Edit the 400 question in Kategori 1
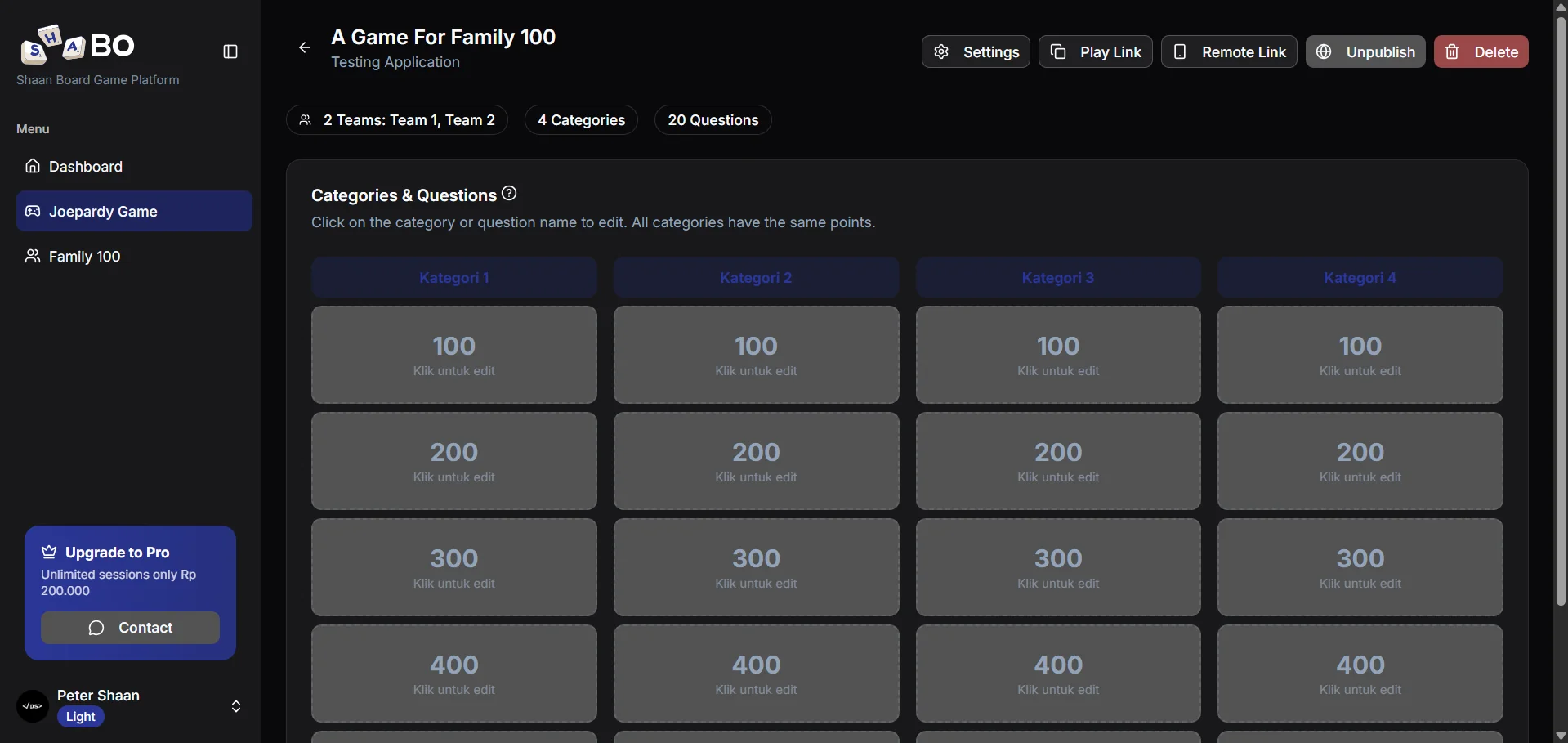Viewport: 1568px width, 743px height. tap(454, 674)
